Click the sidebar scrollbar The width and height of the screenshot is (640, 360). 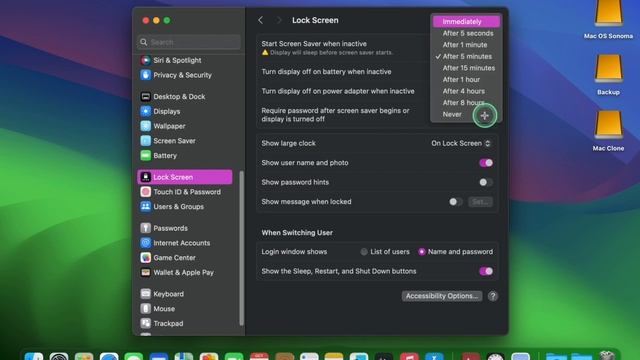click(241, 247)
